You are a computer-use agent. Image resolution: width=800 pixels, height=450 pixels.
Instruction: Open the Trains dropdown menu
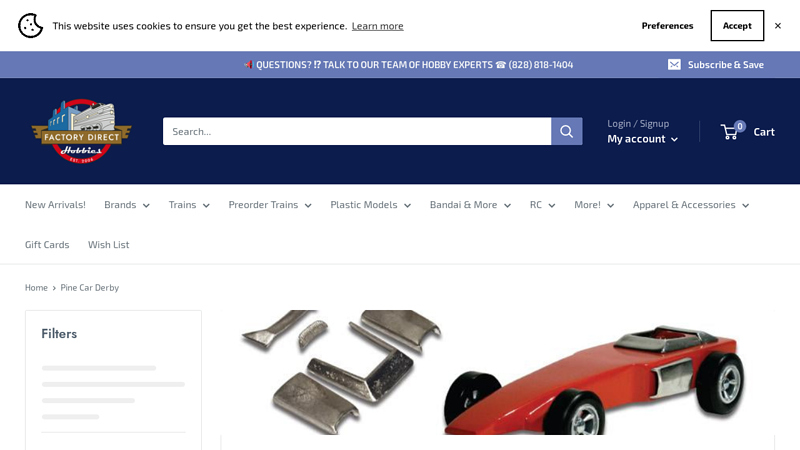click(x=189, y=205)
